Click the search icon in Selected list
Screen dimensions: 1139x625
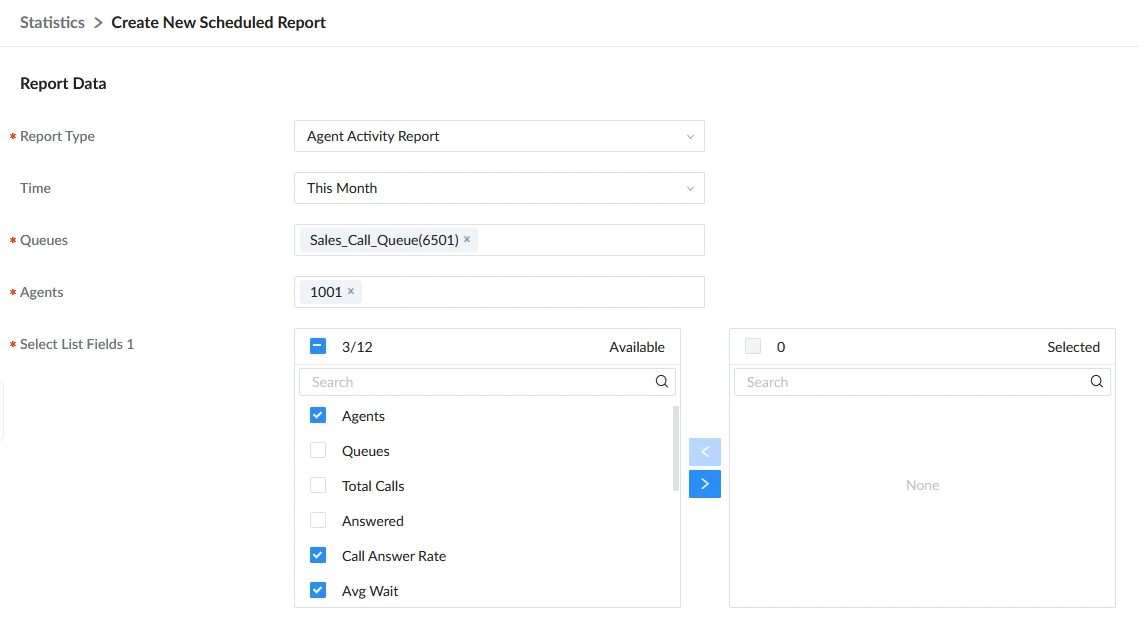[x=1096, y=382]
